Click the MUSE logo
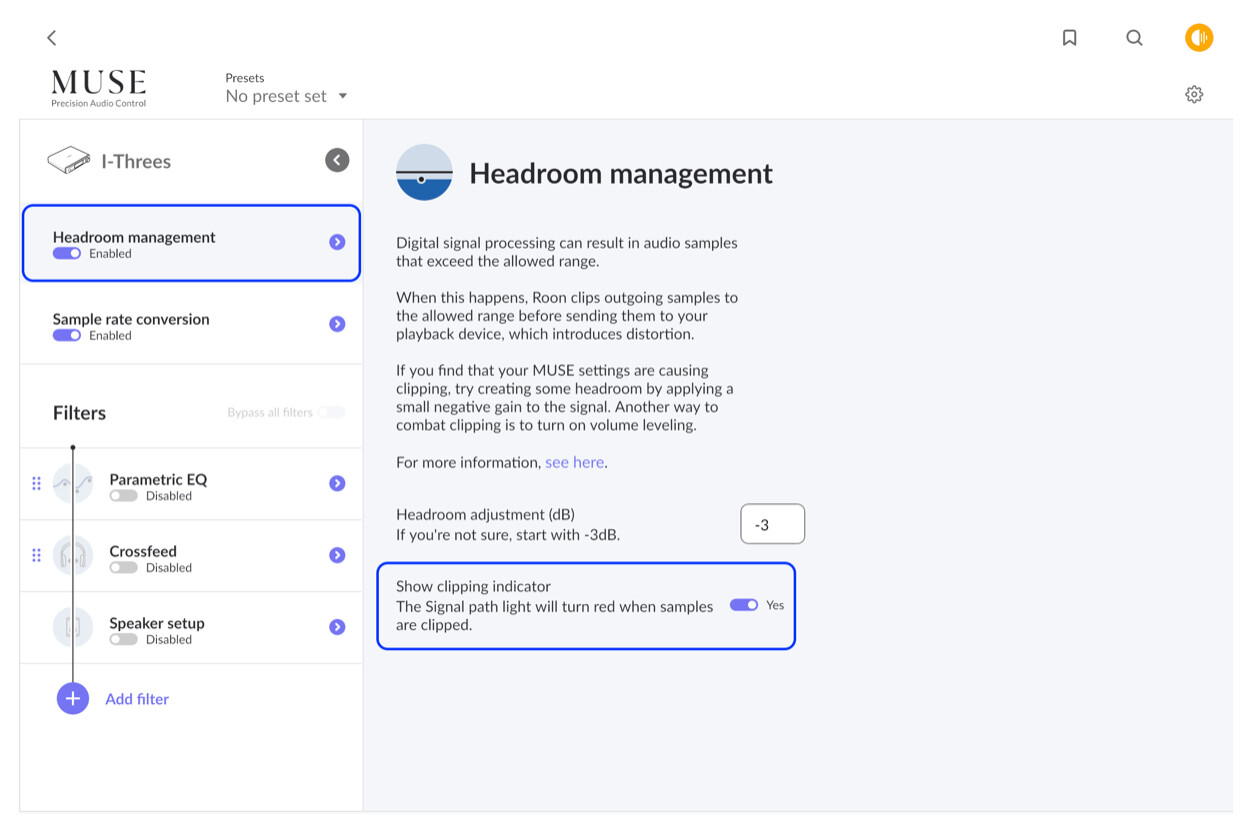Screen dimensions: 1250x826 coord(99,88)
